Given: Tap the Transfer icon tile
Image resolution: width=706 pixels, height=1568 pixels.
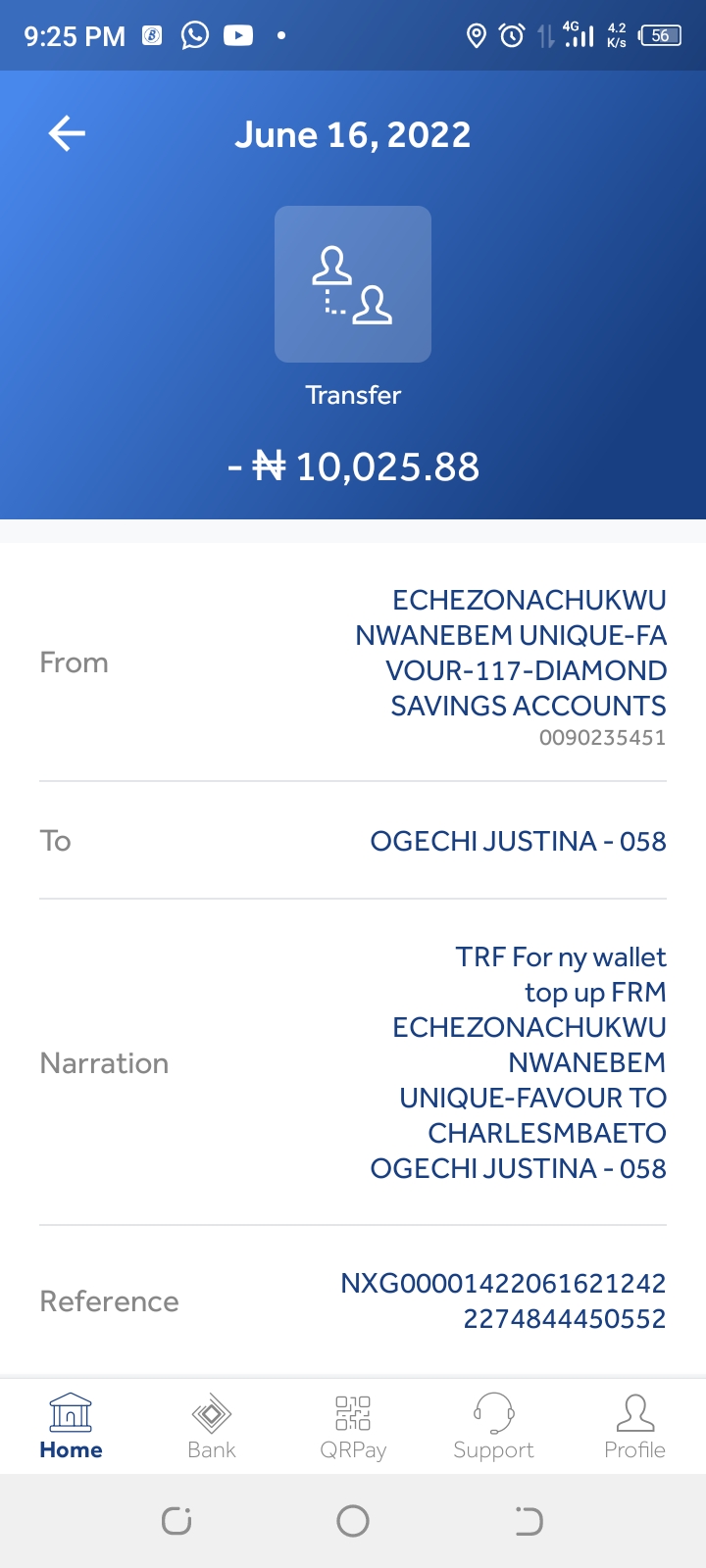Looking at the screenshot, I should (353, 284).
